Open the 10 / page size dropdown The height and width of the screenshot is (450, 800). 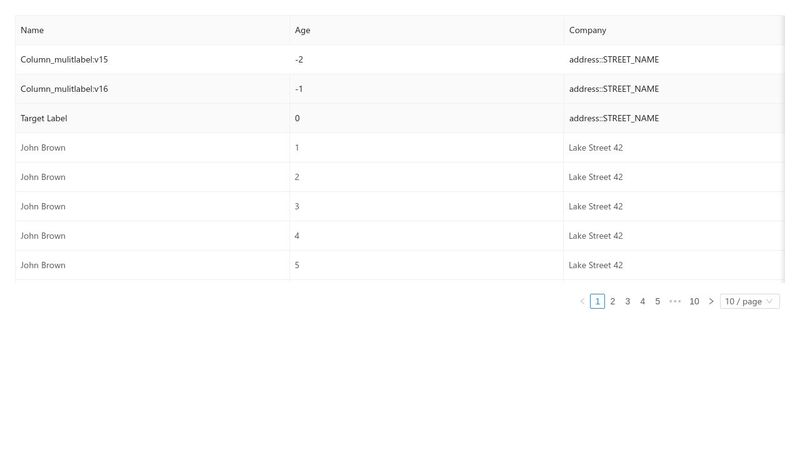749,302
